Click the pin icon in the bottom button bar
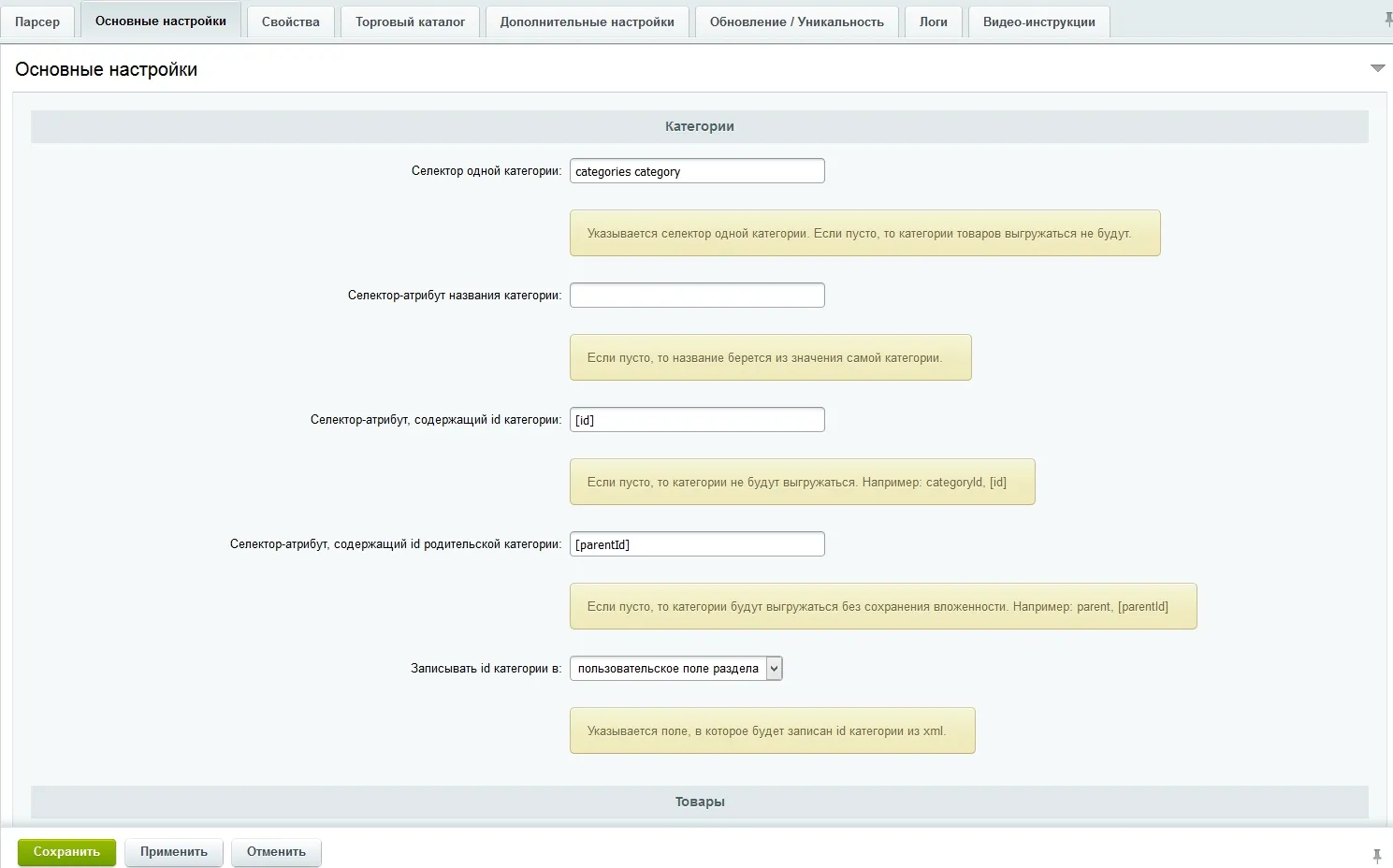 1376,855
